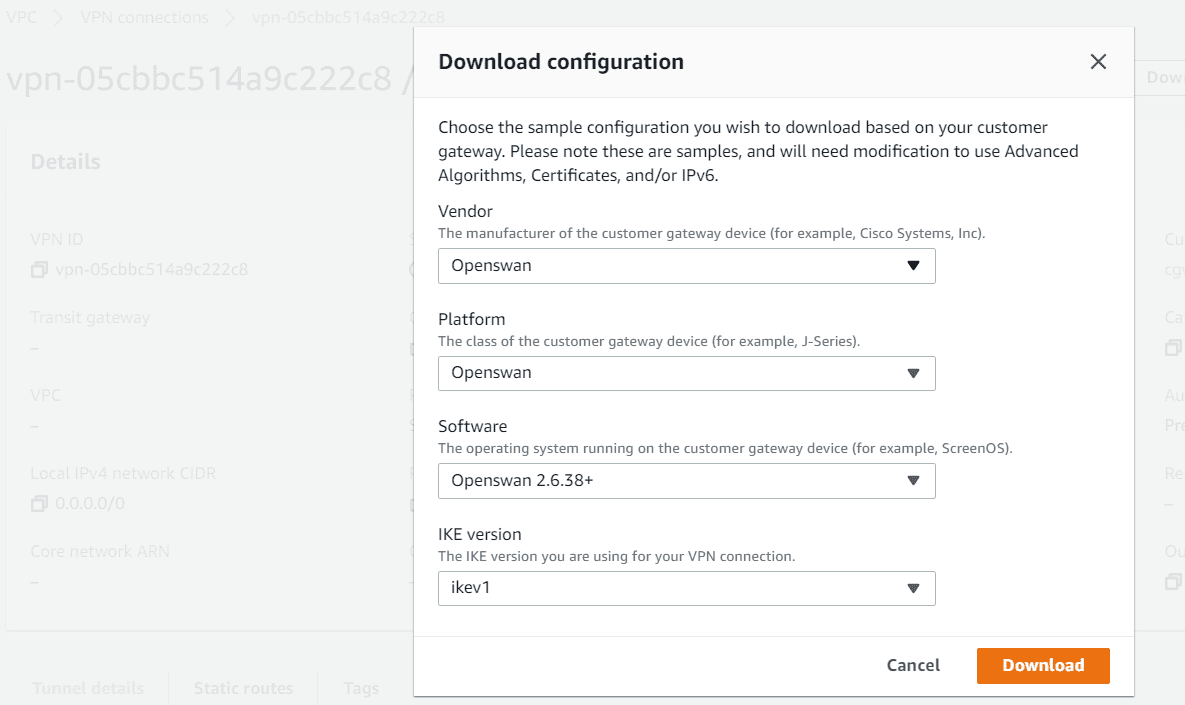This screenshot has width=1185, height=705.
Task: Open the Vendor dropdown showing Openswan
Action: point(686,266)
